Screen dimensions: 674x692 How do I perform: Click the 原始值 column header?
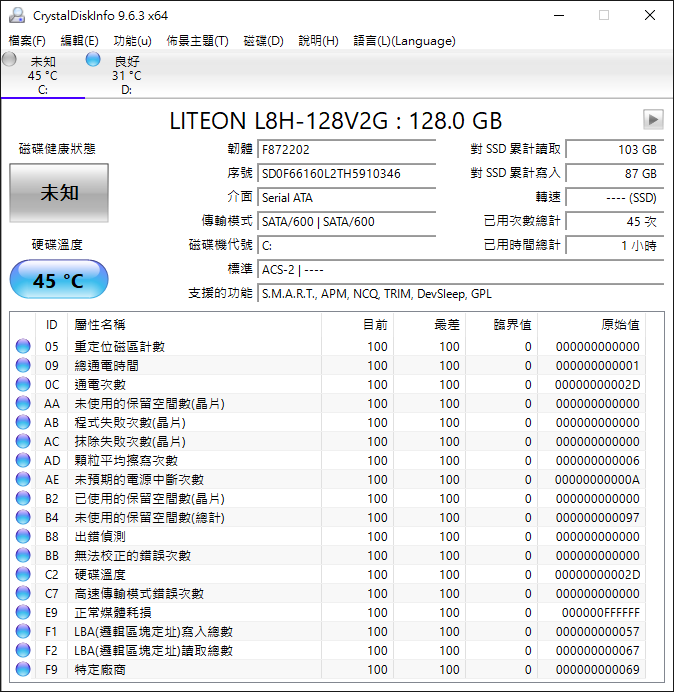[591, 325]
